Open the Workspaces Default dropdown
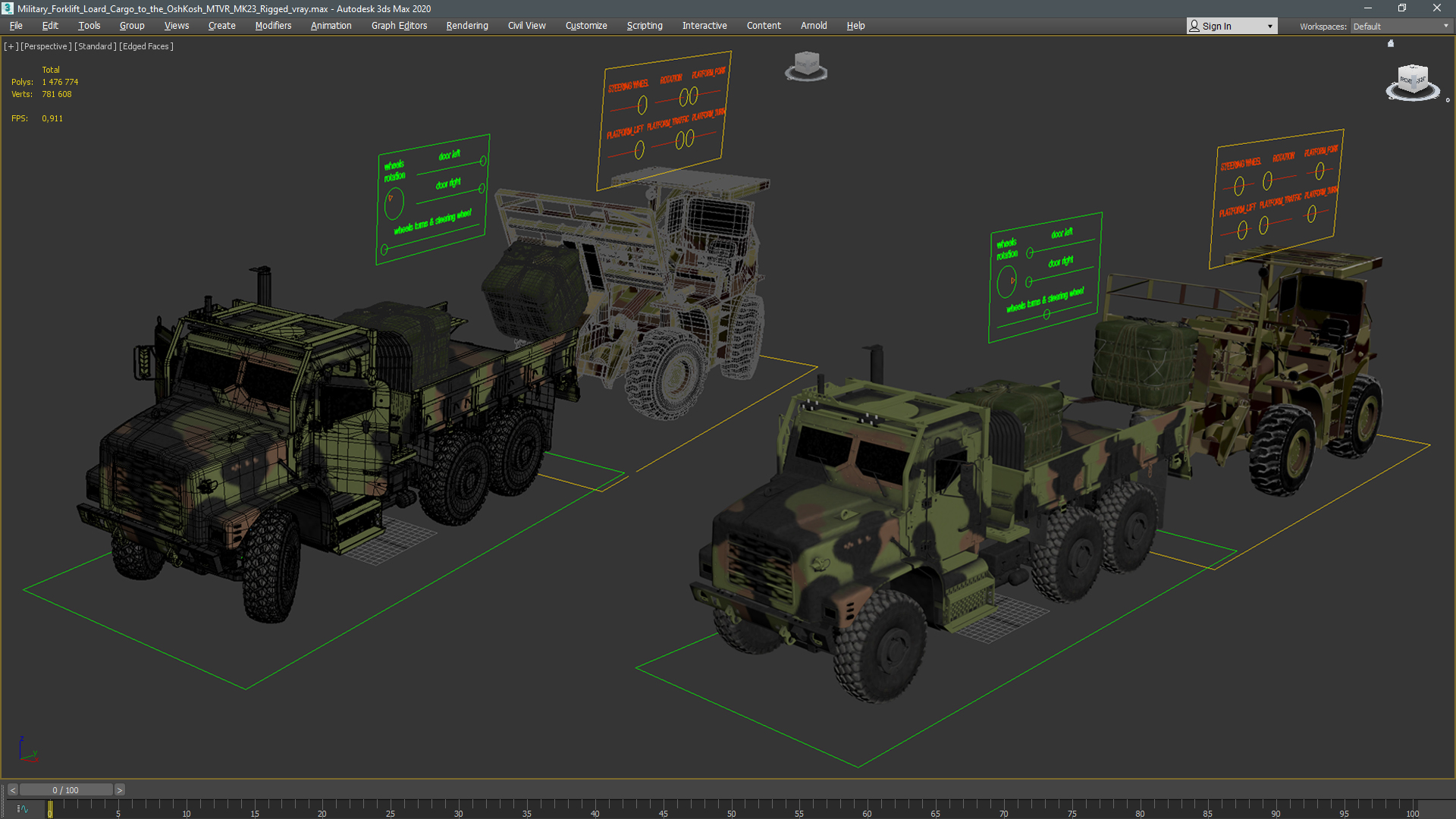Image resolution: width=1456 pixels, height=819 pixels. [1401, 27]
